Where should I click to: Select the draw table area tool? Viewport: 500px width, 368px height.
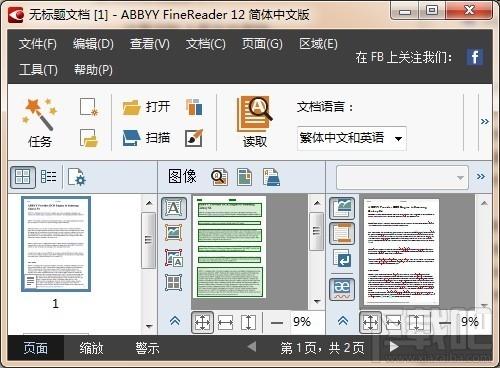coord(174,283)
